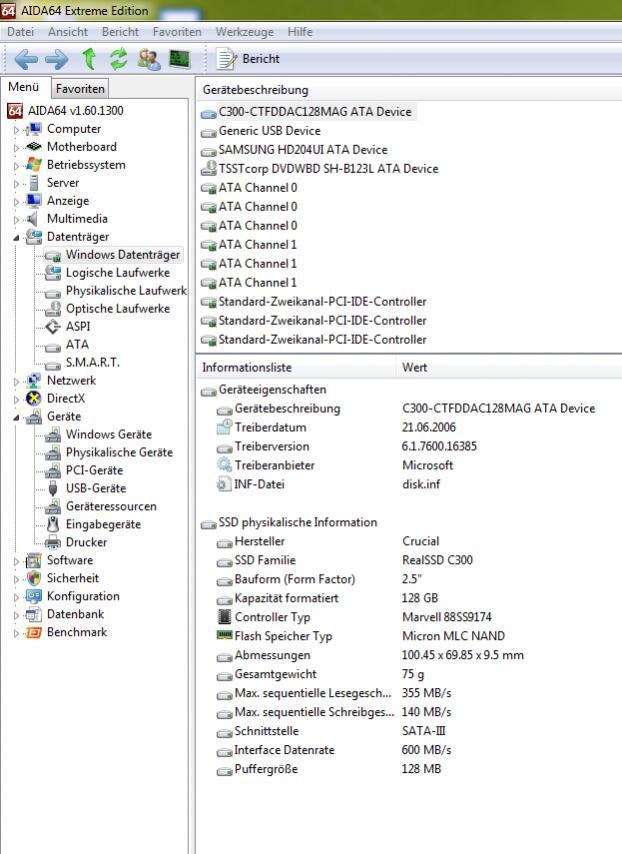Viewport: 622px width, 854px height.
Task: Click the Flash Speicher Typ memory icon
Action: (x=224, y=635)
